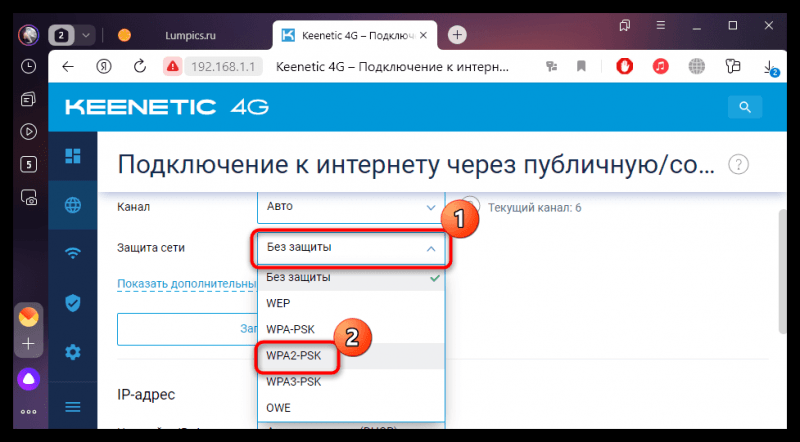This screenshot has width=800, height=442.
Task: Expand the tab groups dropdown arrow
Action: point(86,35)
